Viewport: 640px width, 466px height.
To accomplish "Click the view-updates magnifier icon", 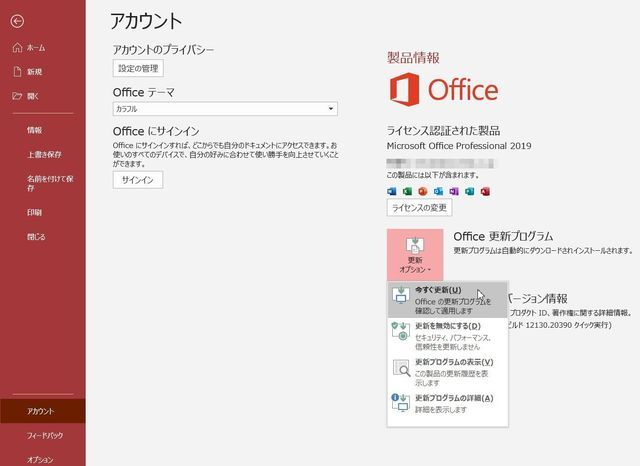I will (x=401, y=367).
